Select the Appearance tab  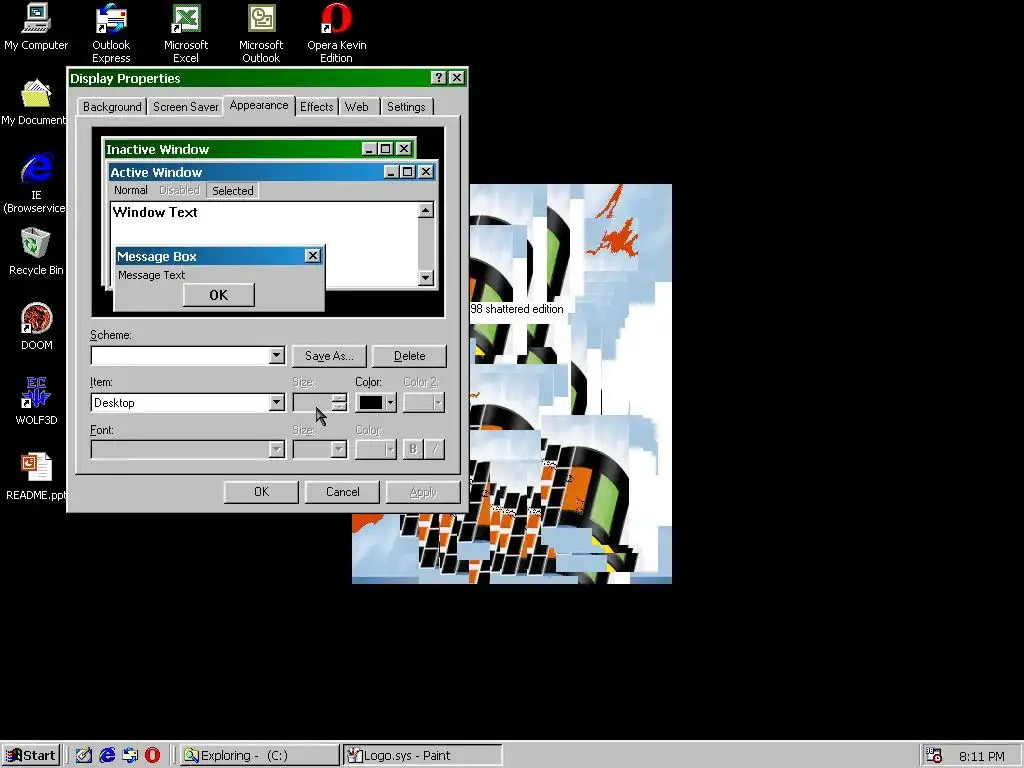tap(259, 105)
